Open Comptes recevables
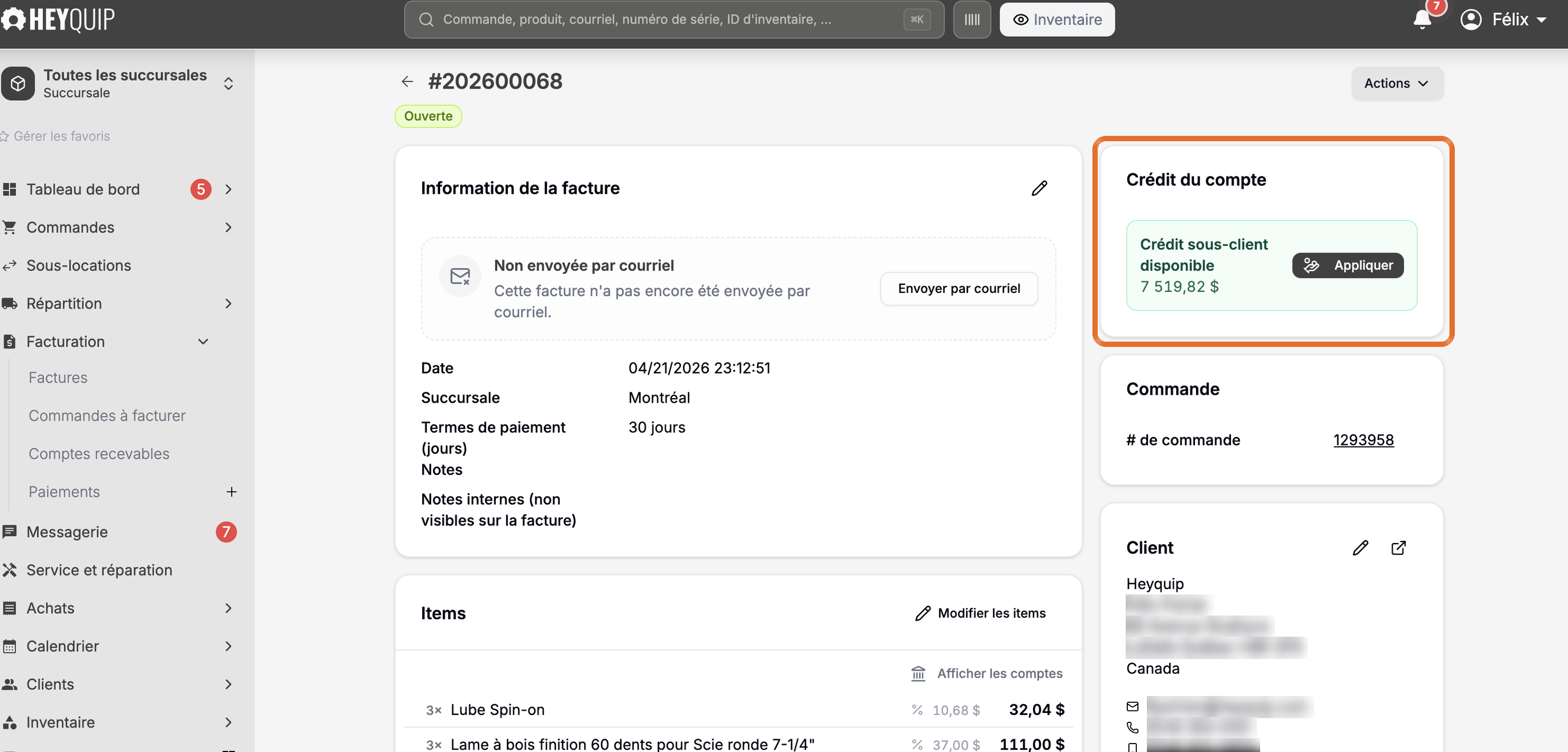1568x752 pixels. [x=99, y=454]
